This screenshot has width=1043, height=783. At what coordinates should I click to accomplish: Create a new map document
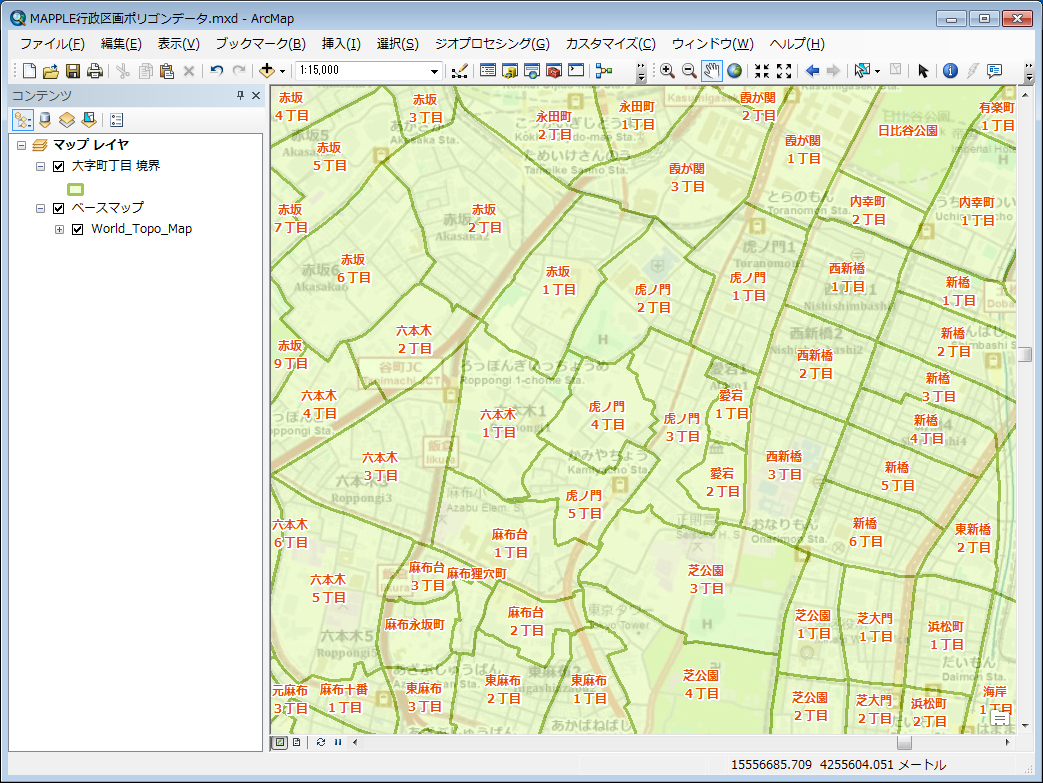[x=29, y=71]
